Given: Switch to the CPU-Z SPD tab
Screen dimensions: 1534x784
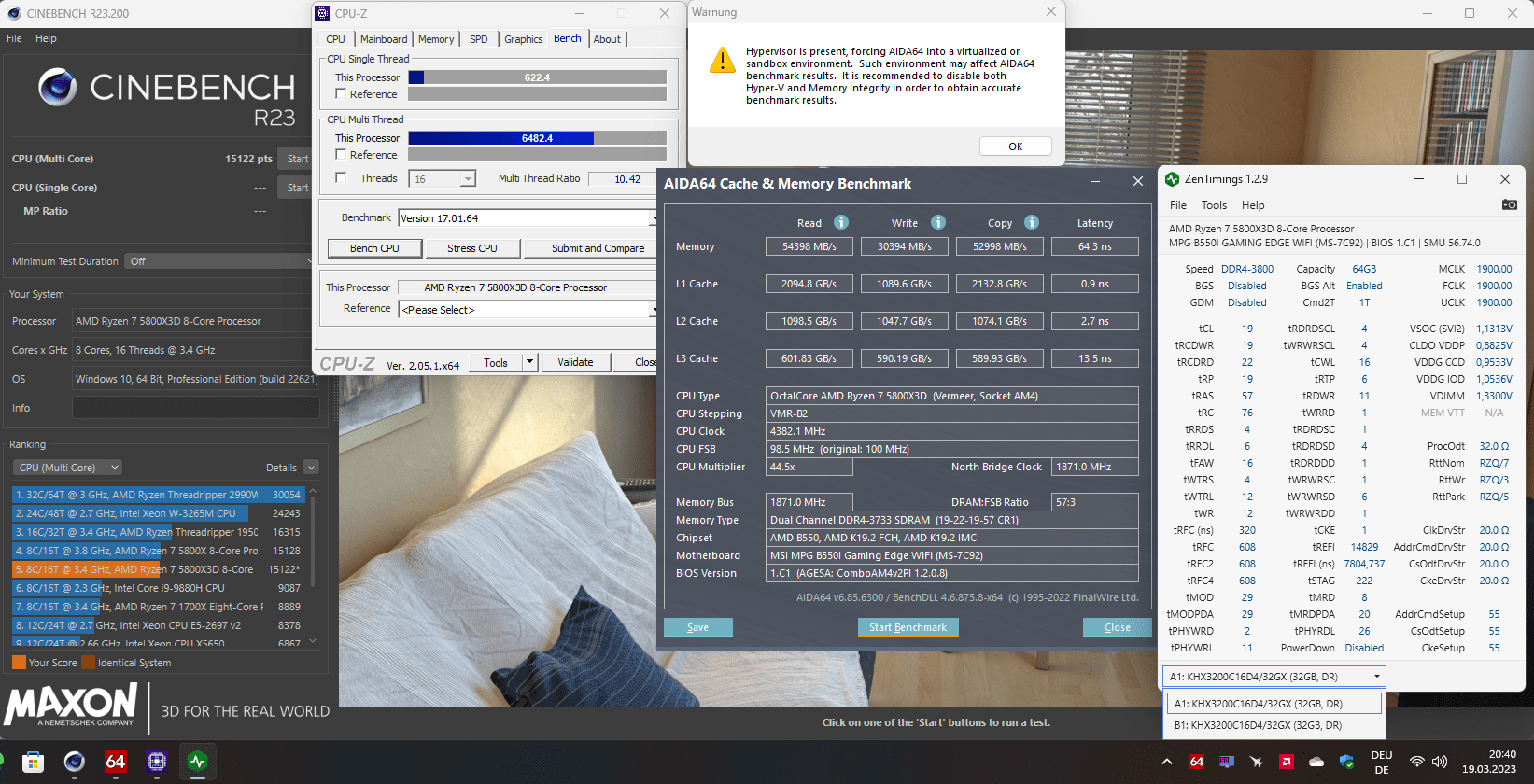Looking at the screenshot, I should click(479, 39).
